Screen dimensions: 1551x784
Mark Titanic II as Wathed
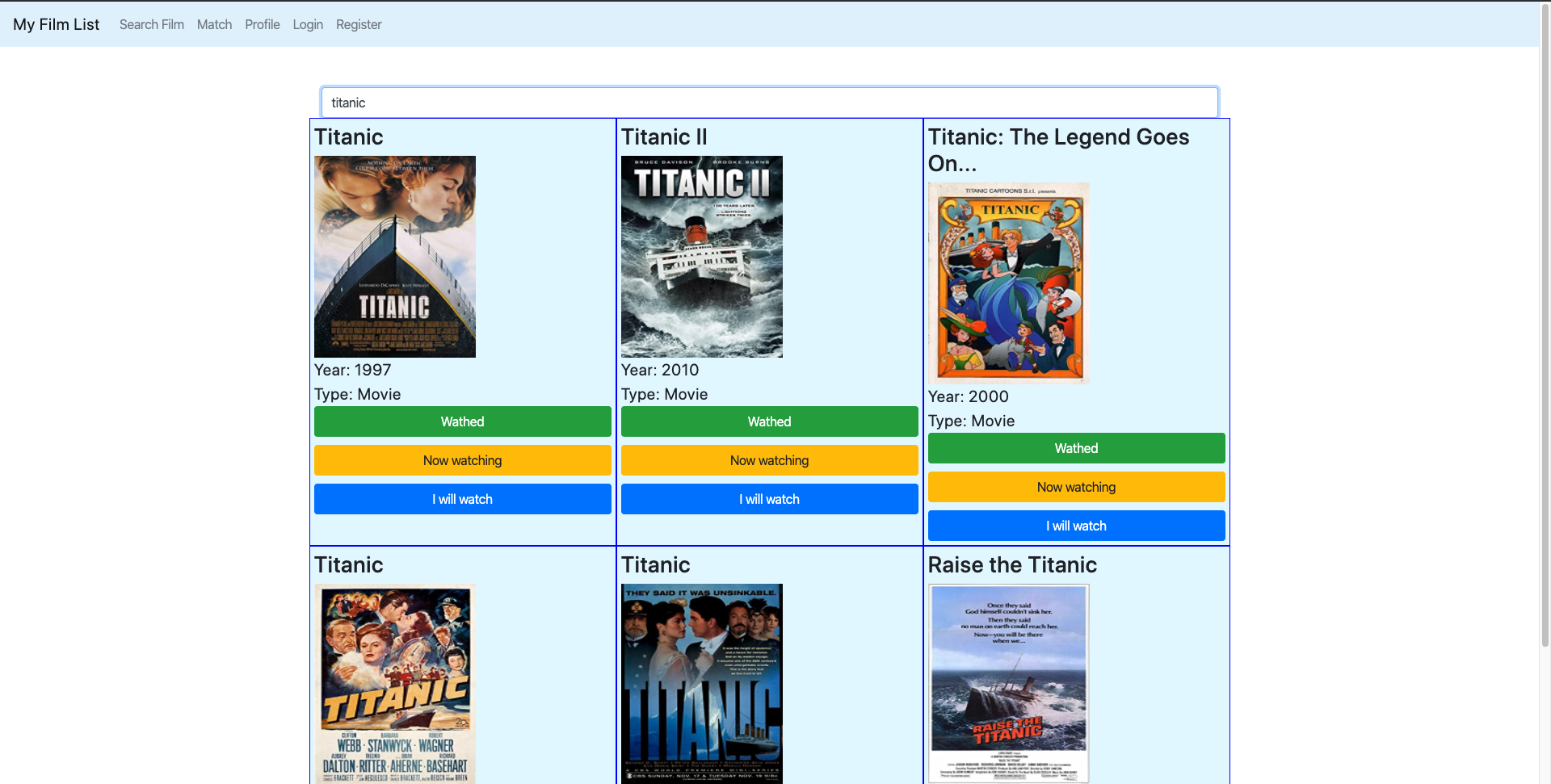[769, 421]
